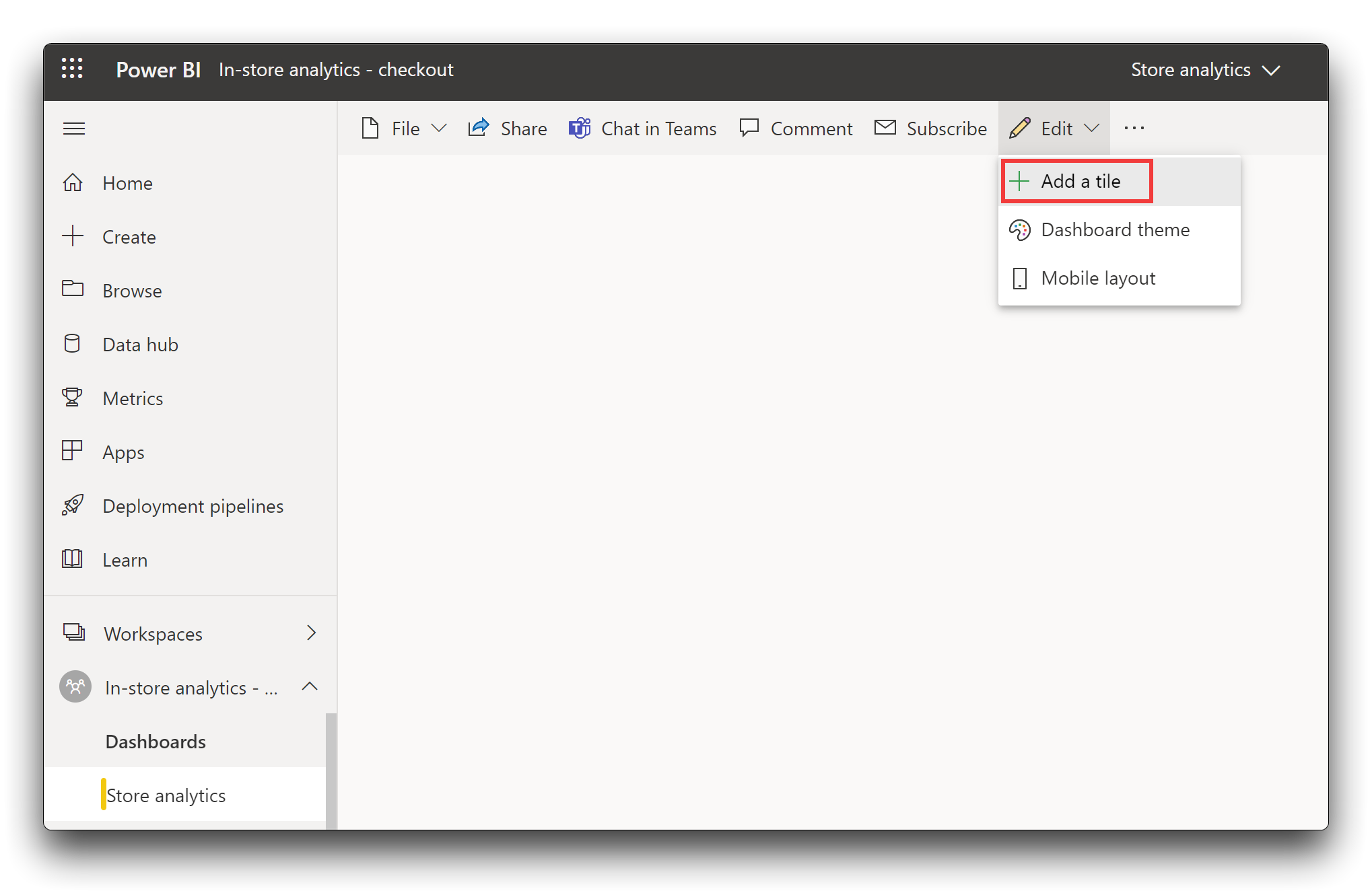1372x895 pixels.
Task: Click the Subscribe button label
Action: (947, 129)
